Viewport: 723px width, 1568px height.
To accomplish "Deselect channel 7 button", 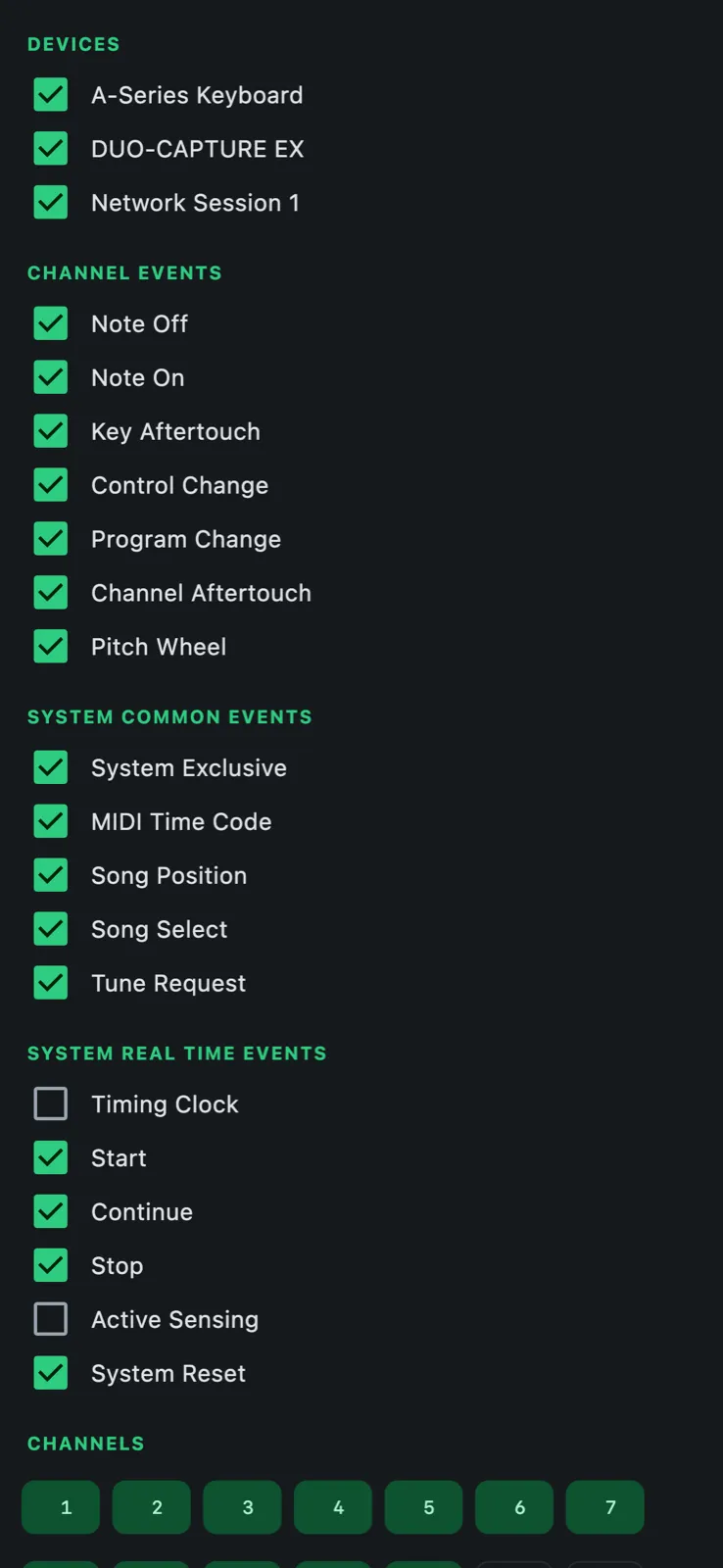I will pyautogui.click(x=605, y=1507).
